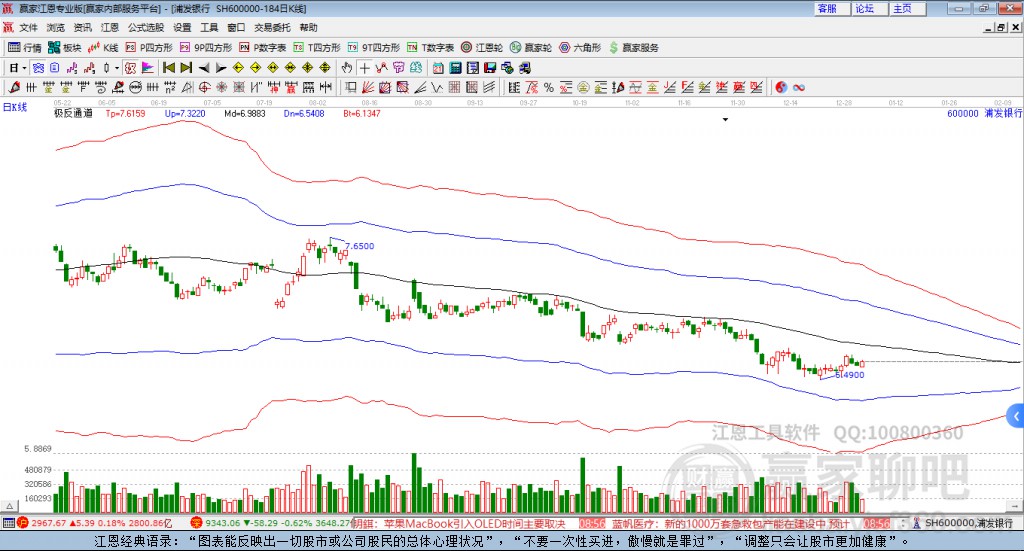Select the hand pan tool
This screenshot has height=551, width=1024.
tap(347, 68)
